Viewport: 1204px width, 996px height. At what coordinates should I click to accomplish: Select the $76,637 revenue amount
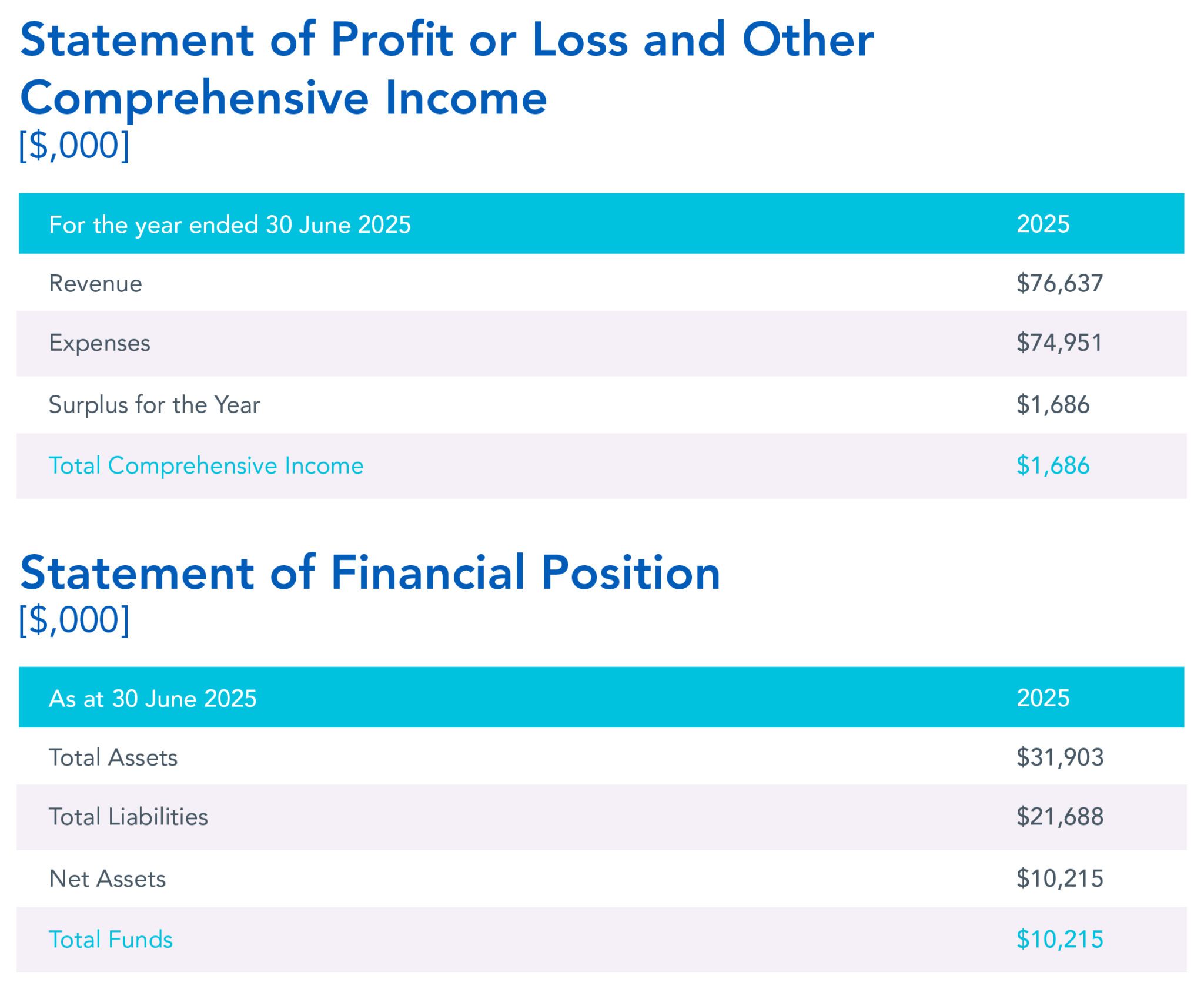[x=1059, y=283]
